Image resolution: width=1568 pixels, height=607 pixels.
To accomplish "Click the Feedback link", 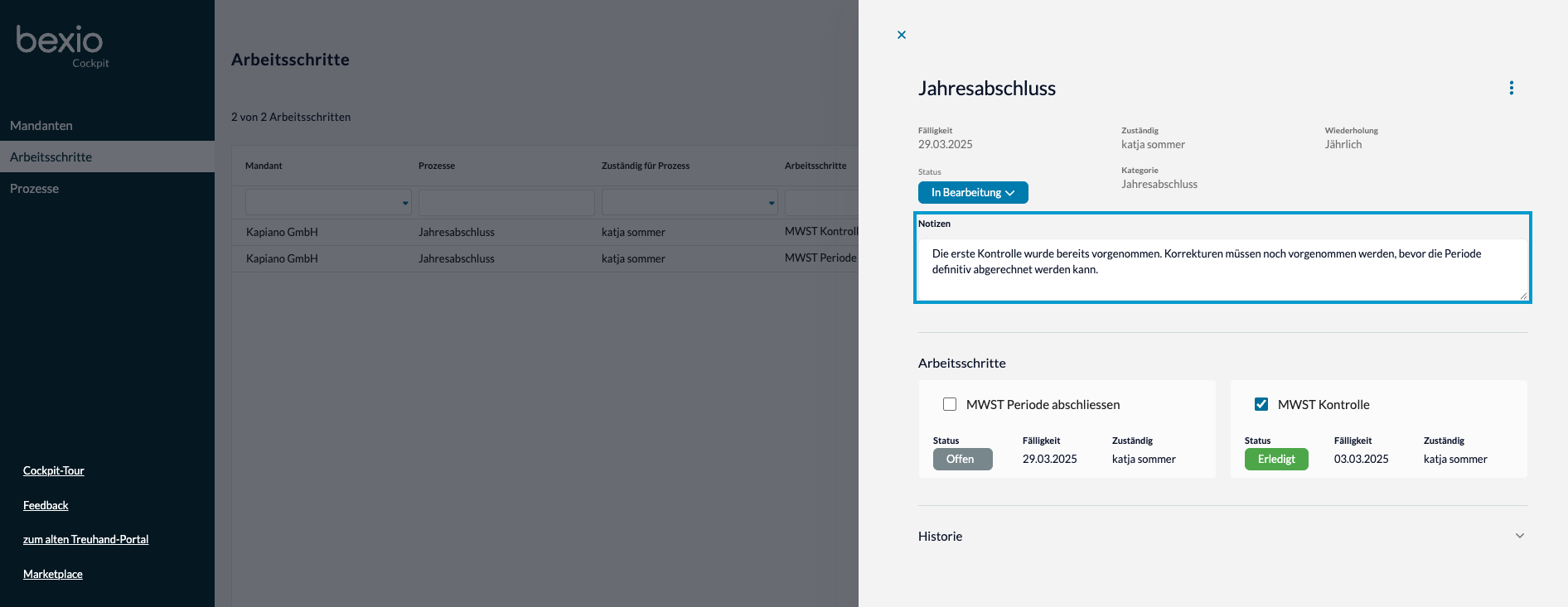I will pyautogui.click(x=46, y=505).
